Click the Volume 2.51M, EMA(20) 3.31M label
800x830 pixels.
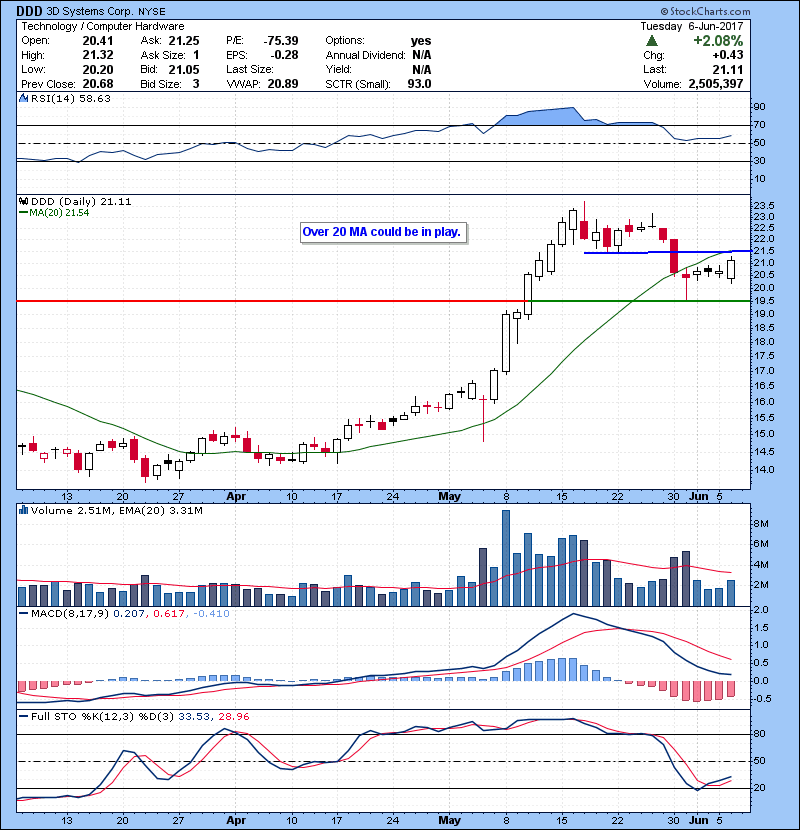[x=117, y=511]
